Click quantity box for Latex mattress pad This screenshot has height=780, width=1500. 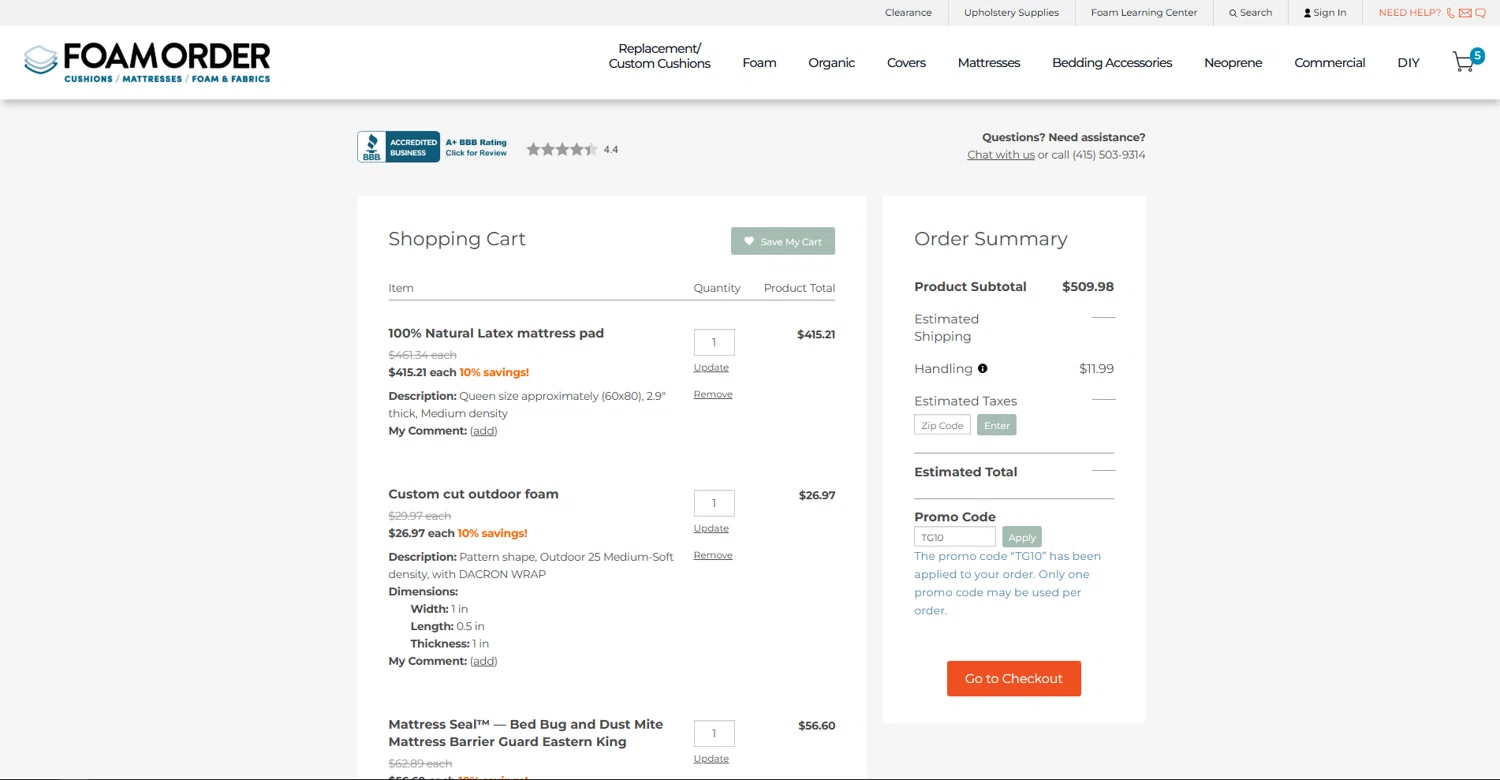714,342
